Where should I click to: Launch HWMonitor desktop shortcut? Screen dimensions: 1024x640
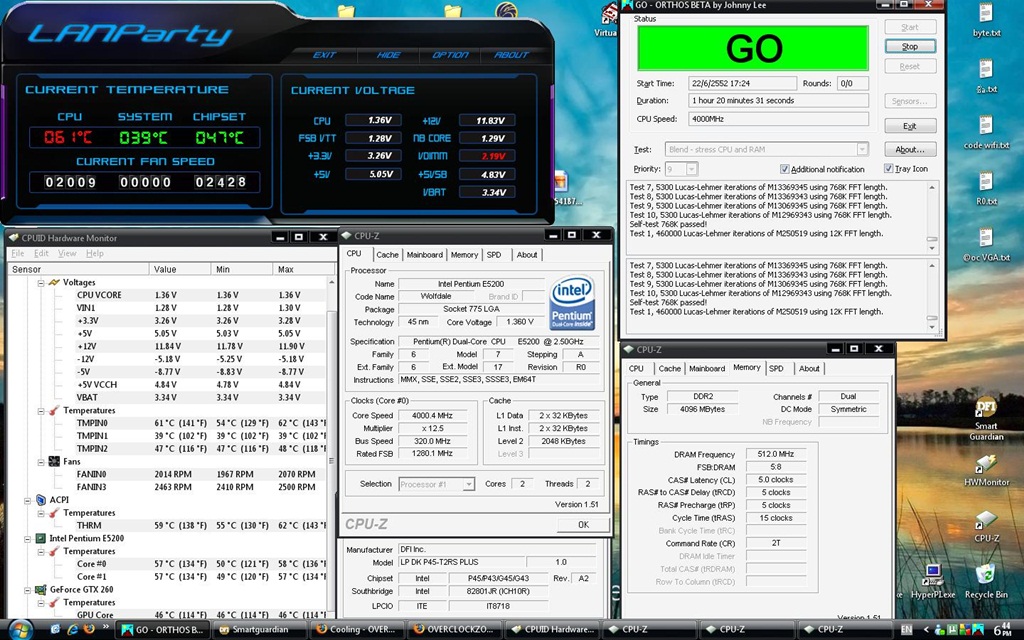click(x=986, y=470)
